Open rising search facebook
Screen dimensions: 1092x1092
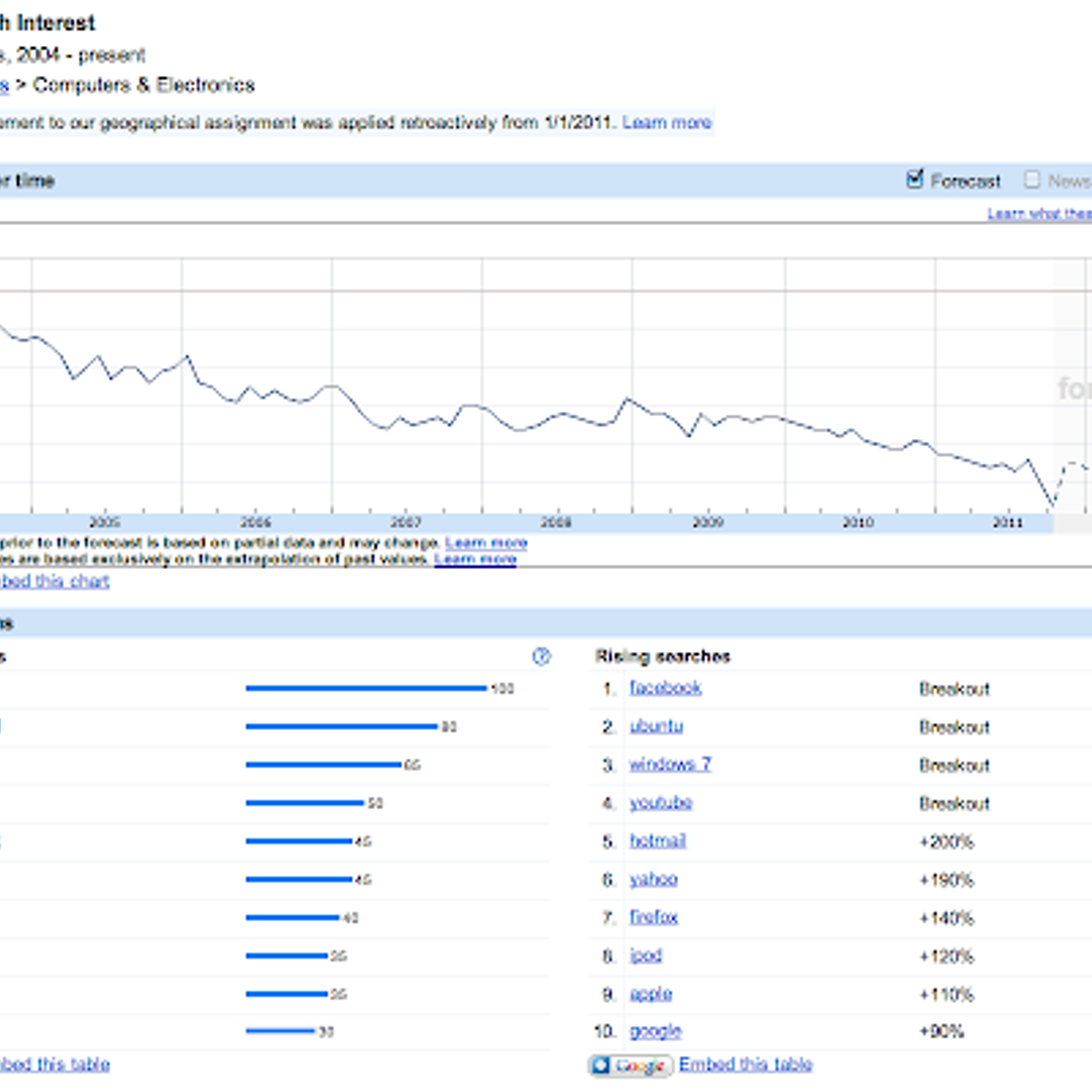click(x=665, y=688)
